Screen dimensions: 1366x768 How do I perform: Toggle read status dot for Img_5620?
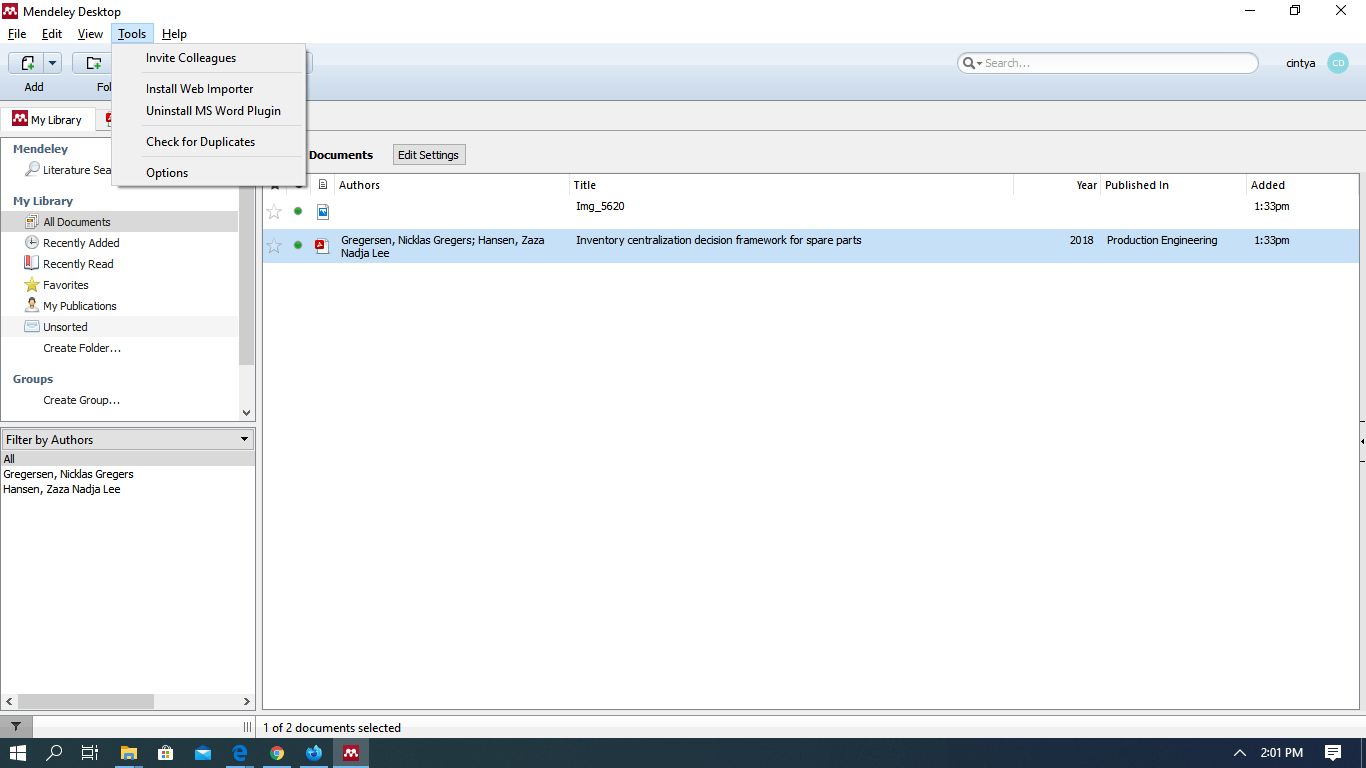pos(298,212)
